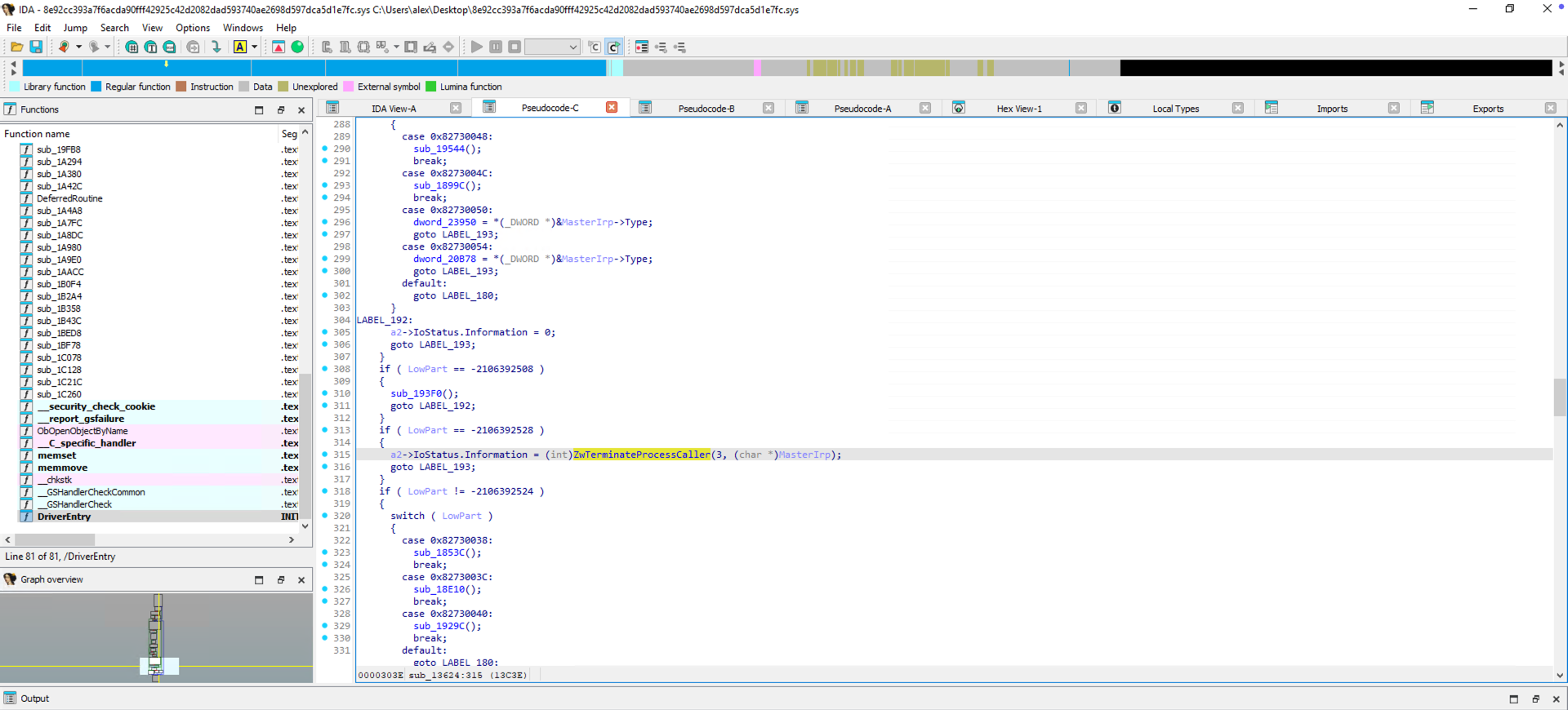1568x710 pixels.
Task: Click the green circle toolbar icon
Action: (x=297, y=47)
